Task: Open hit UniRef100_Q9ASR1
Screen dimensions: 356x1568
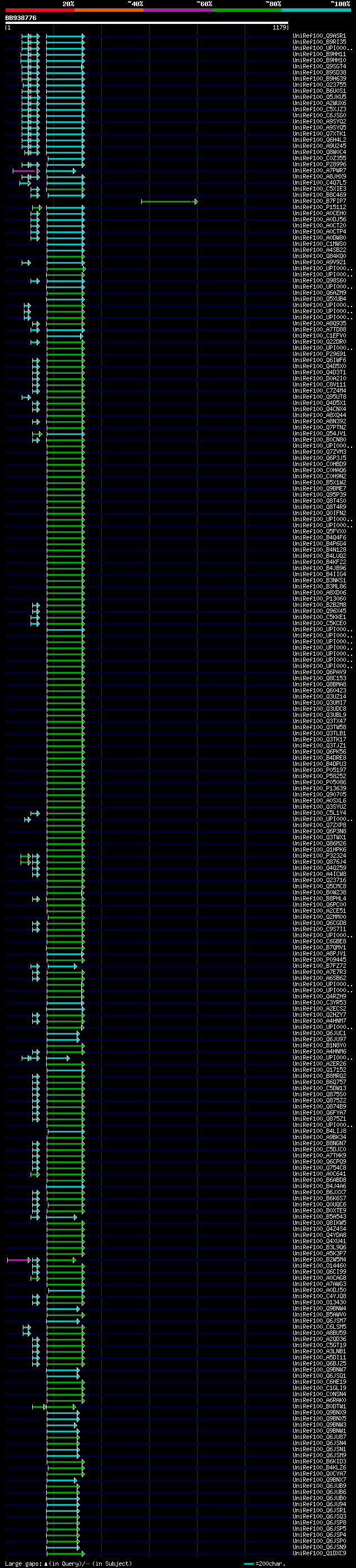Action: 319,36
